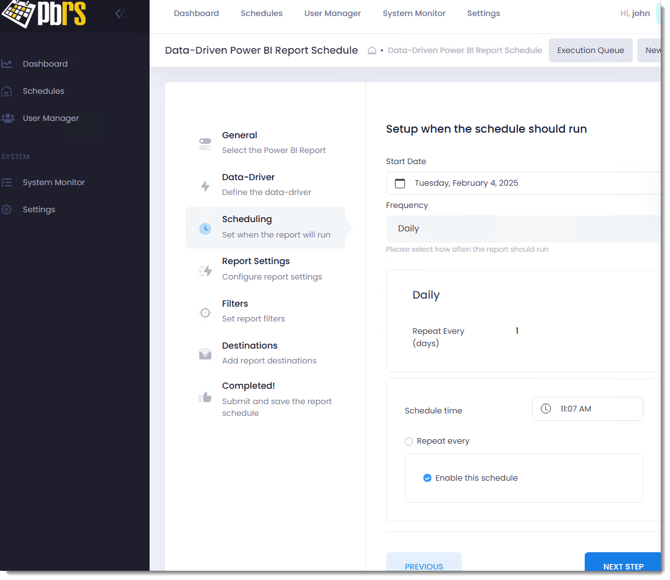Click the Repeat Every days value field
Screen dimensions: 670x580
pyautogui.click(x=517, y=331)
